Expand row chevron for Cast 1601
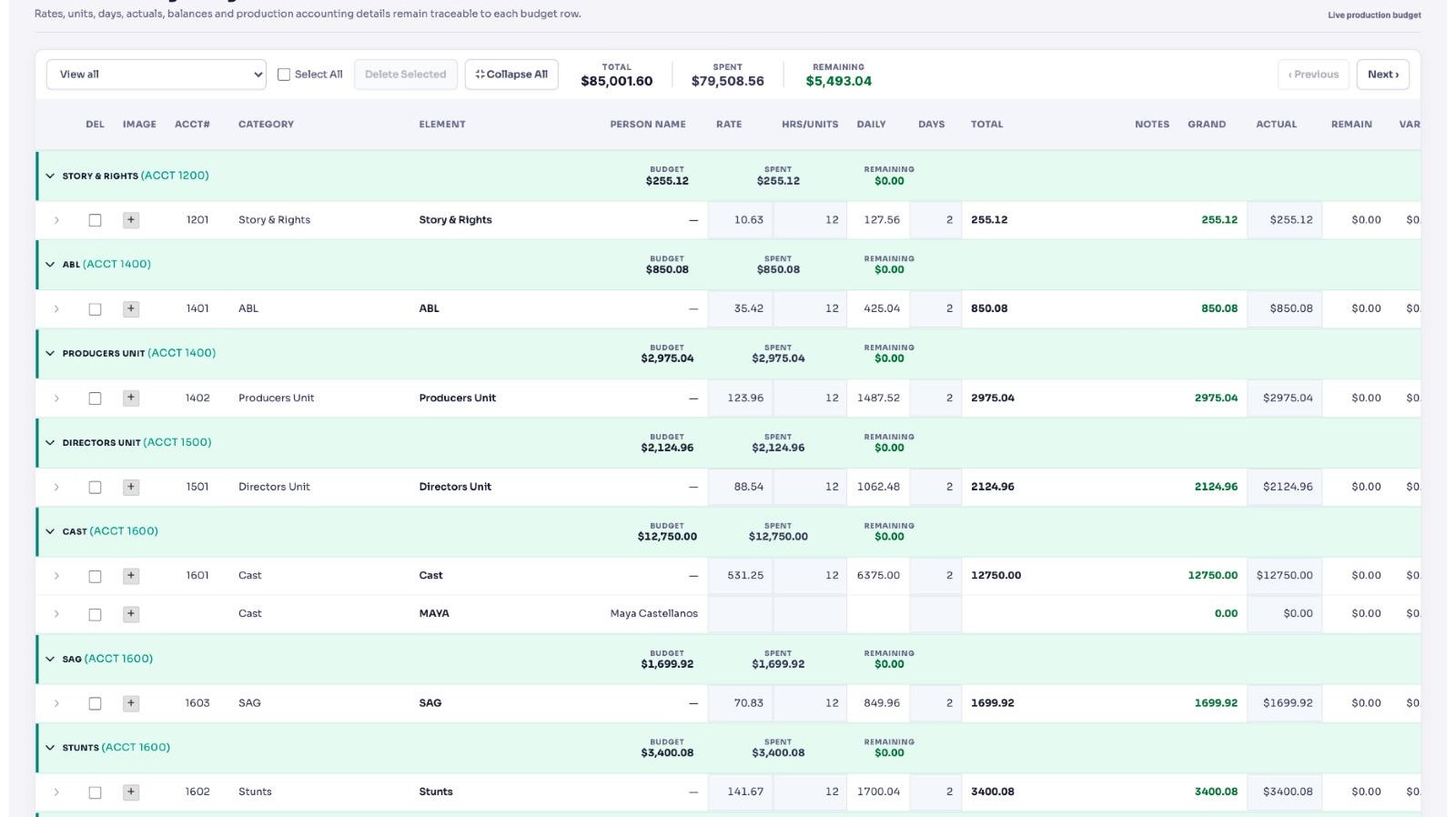This screenshot has height=817, width=1456. [56, 576]
